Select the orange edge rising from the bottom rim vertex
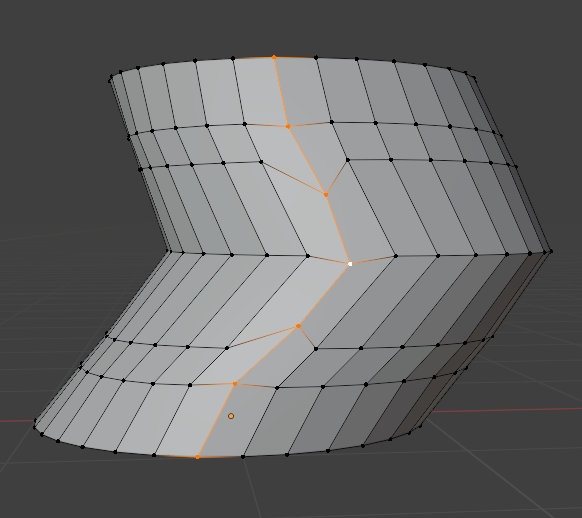This screenshot has height=518, width=582. pyautogui.click(x=216, y=420)
